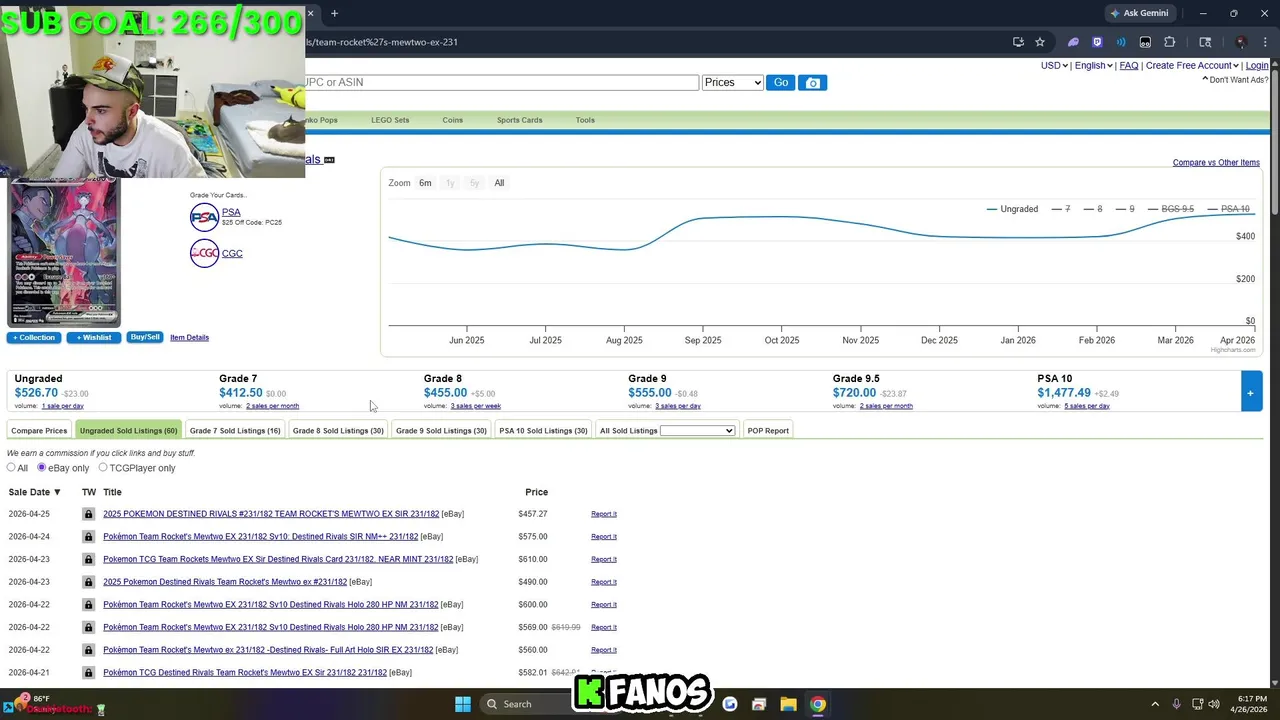Toggle grade 8 series in chart legend

pyautogui.click(x=1092, y=209)
